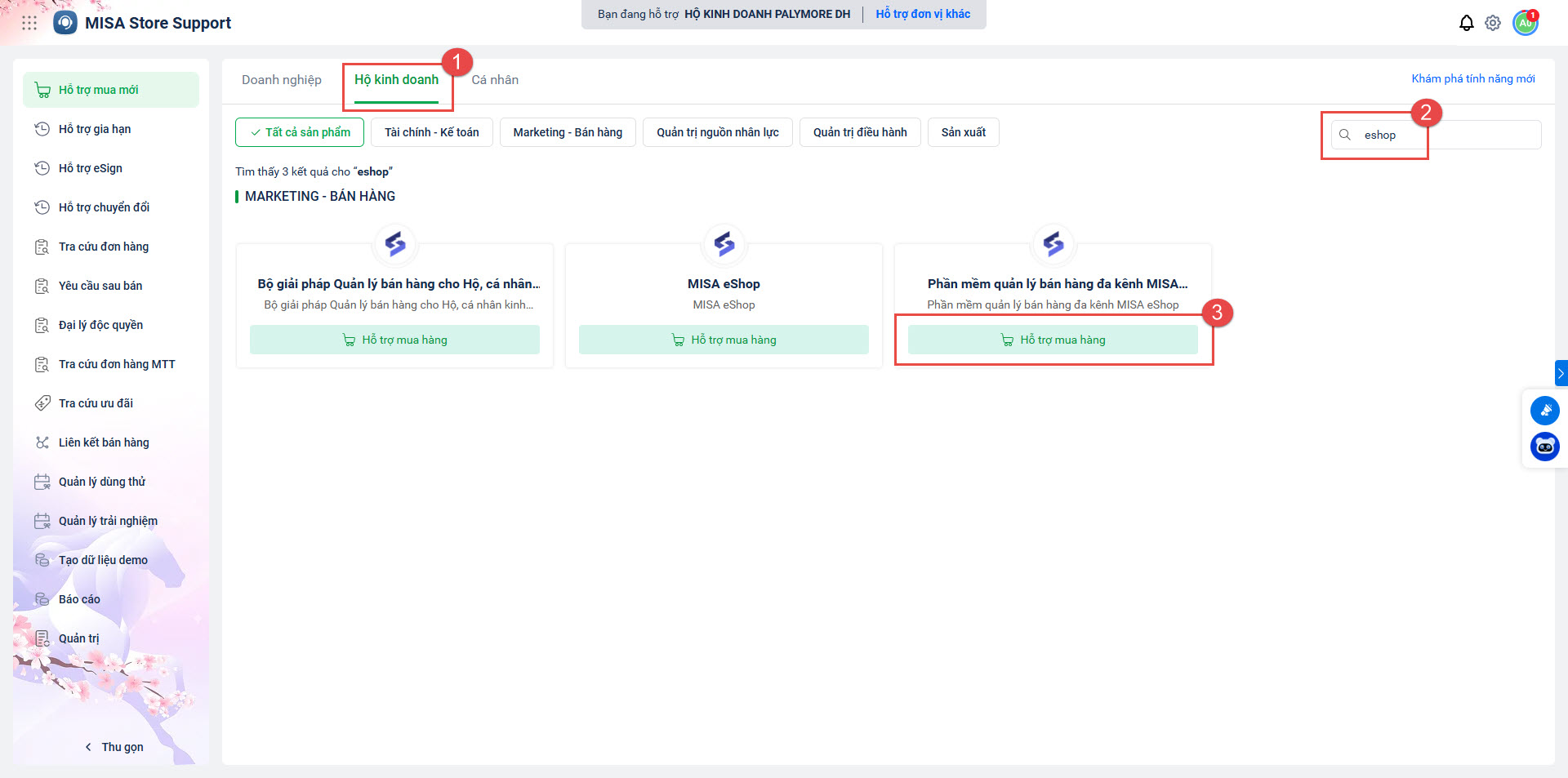Select the Tất cả sản phẩm filter

(x=300, y=132)
